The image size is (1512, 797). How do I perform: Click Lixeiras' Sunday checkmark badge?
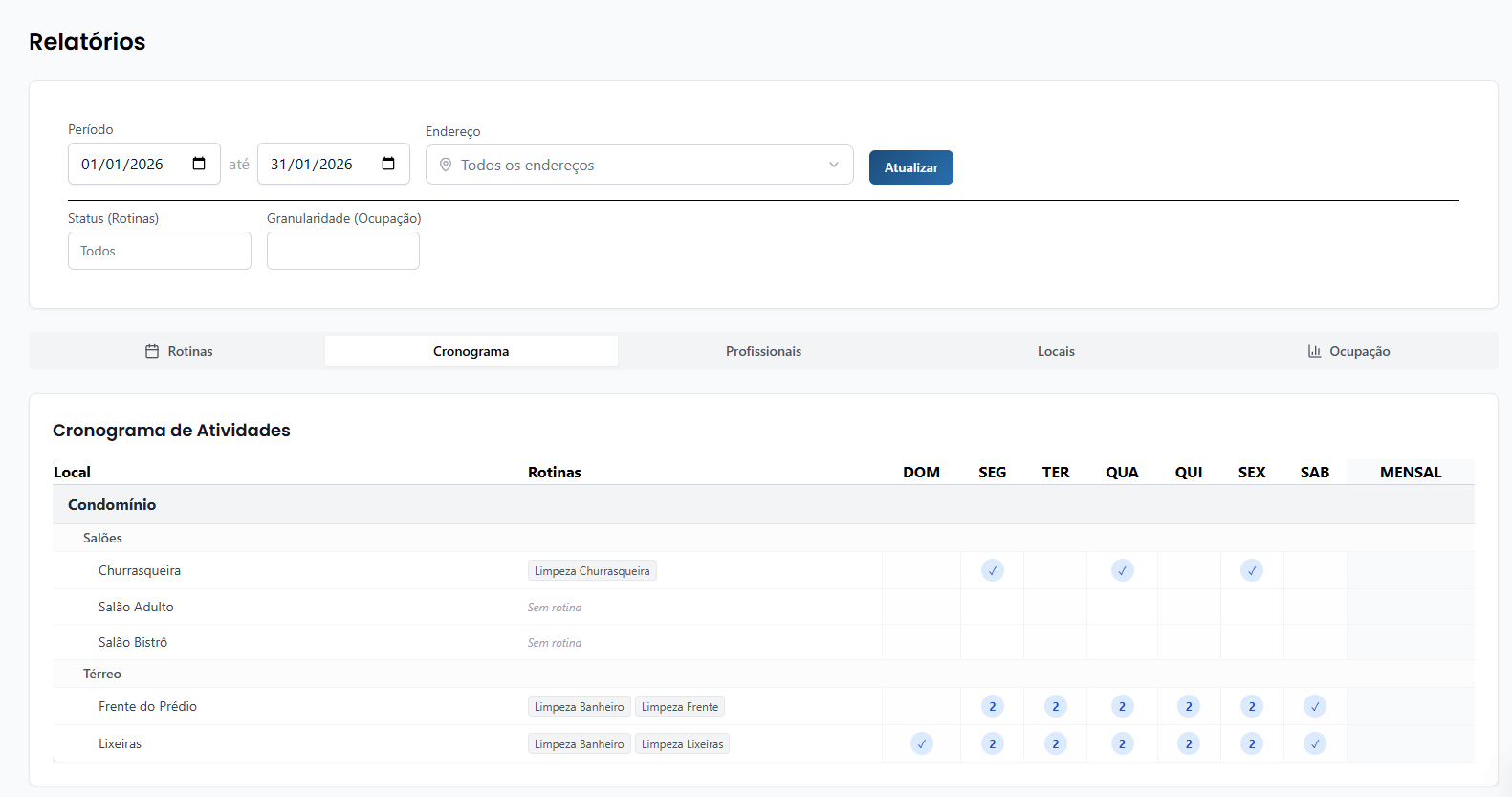click(921, 744)
